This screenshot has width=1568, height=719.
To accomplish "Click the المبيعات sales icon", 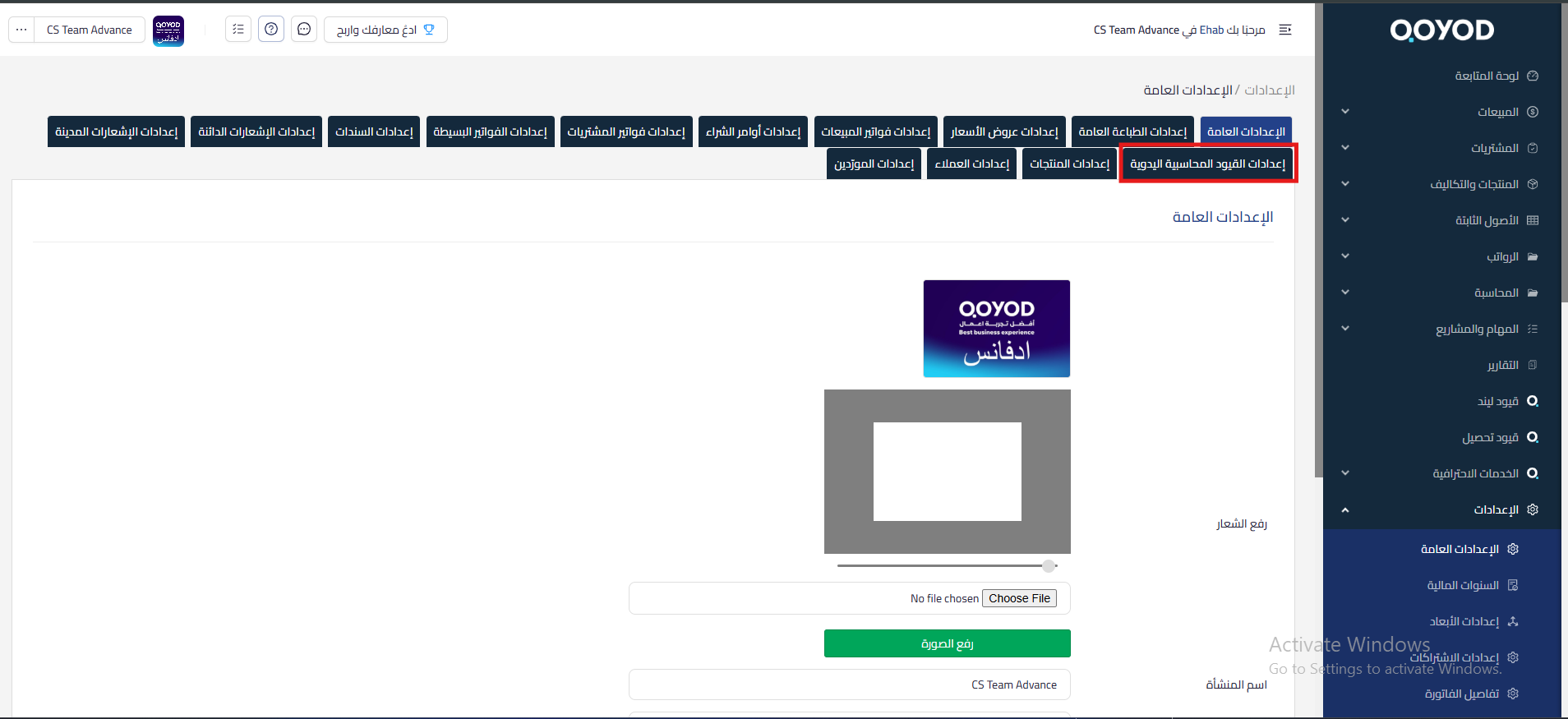I will click(x=1533, y=112).
